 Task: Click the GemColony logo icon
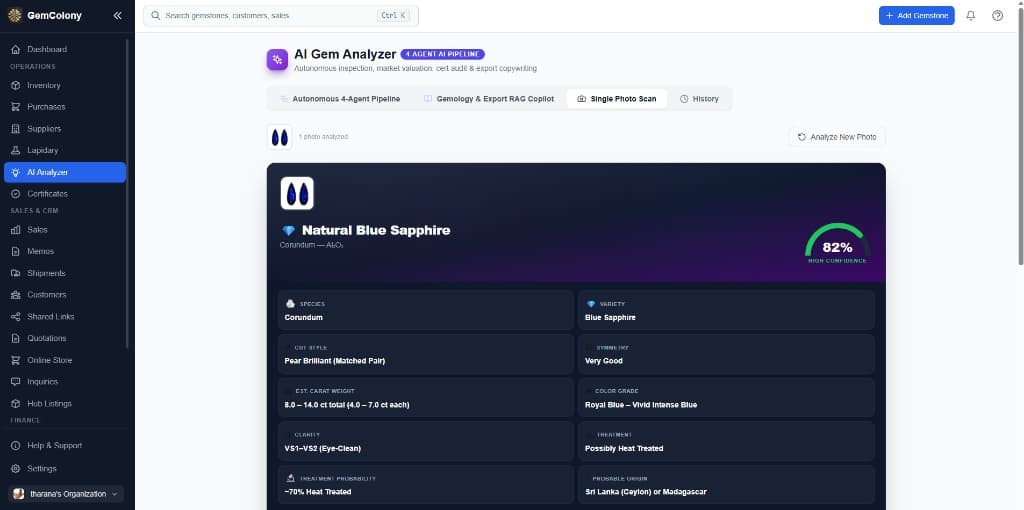(x=15, y=16)
